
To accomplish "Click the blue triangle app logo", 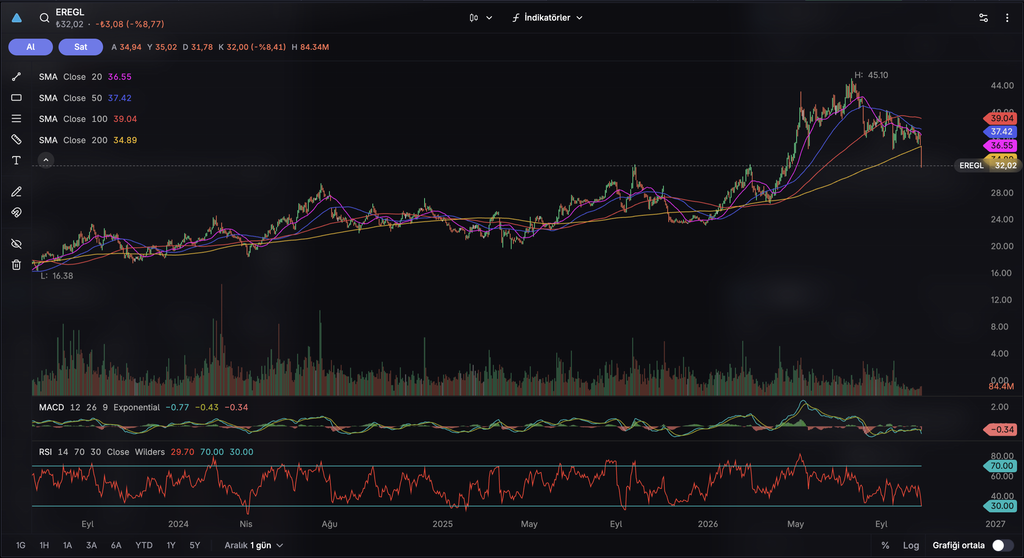I will pyautogui.click(x=17, y=18).
